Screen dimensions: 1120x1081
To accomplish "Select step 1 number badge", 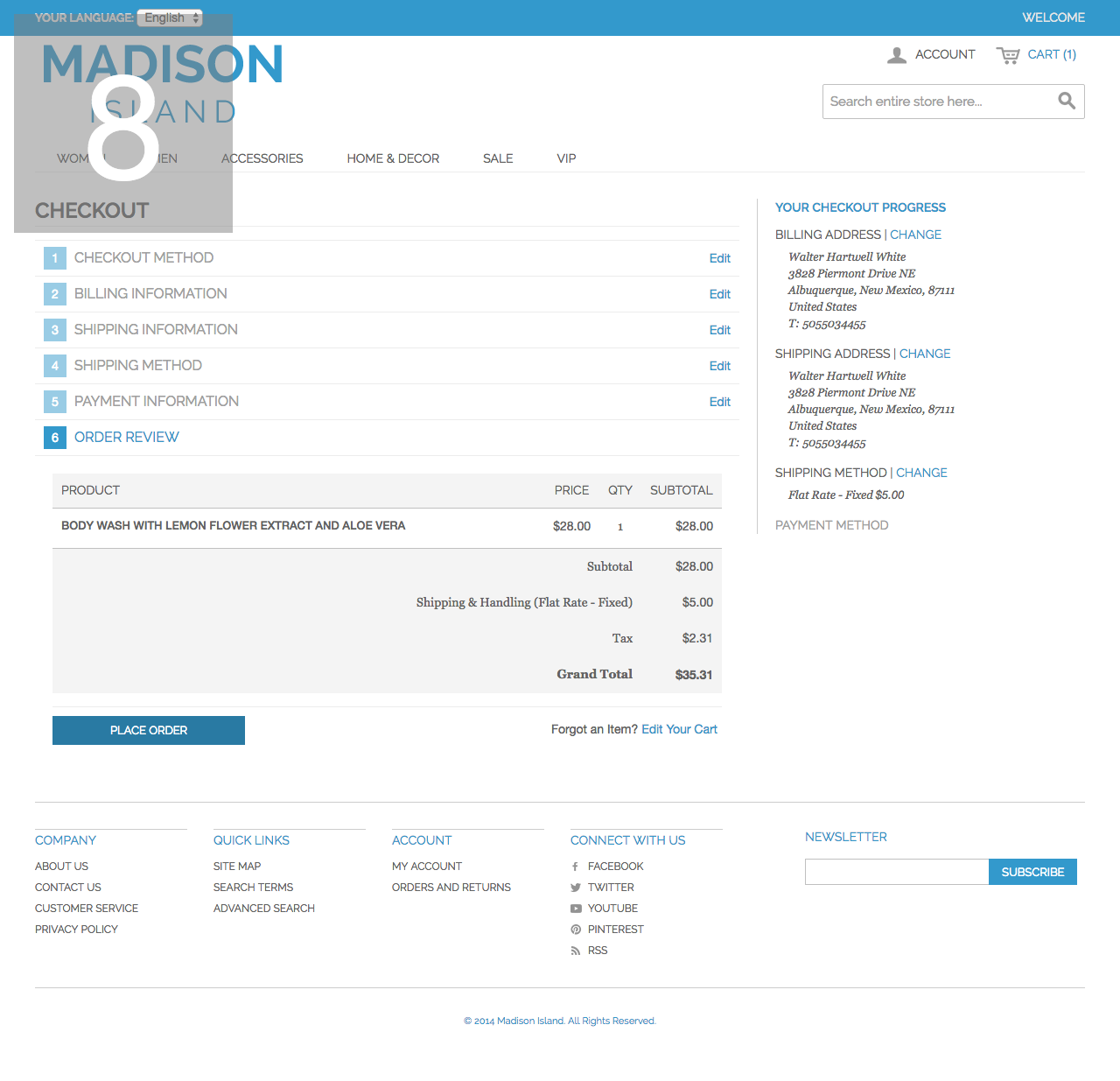I will click(55, 258).
